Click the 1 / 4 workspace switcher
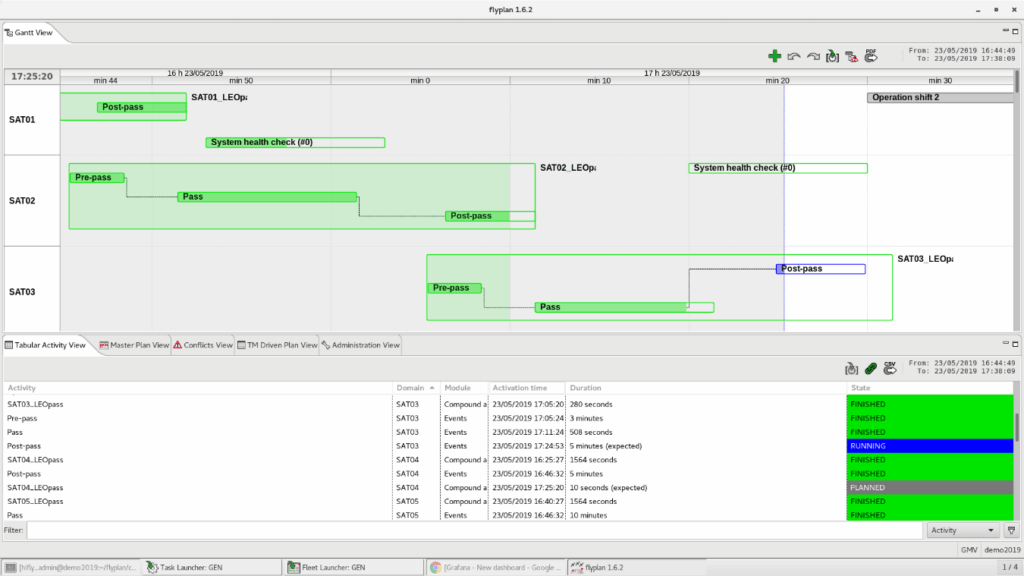1024x576 pixels. (x=1010, y=568)
